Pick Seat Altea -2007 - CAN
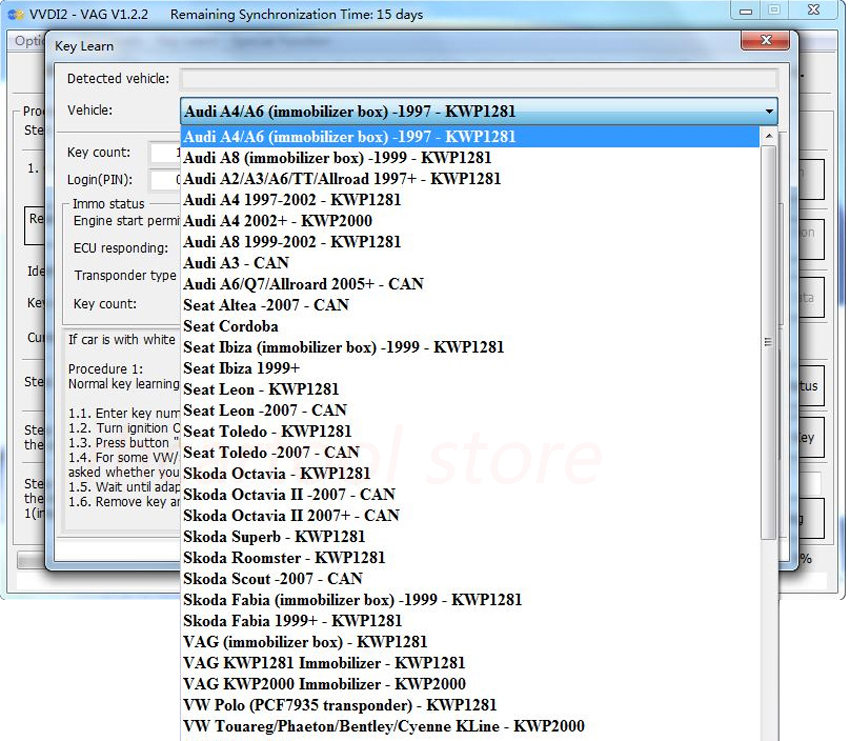Viewport: 850px width, 741px height. pyautogui.click(x=470, y=305)
